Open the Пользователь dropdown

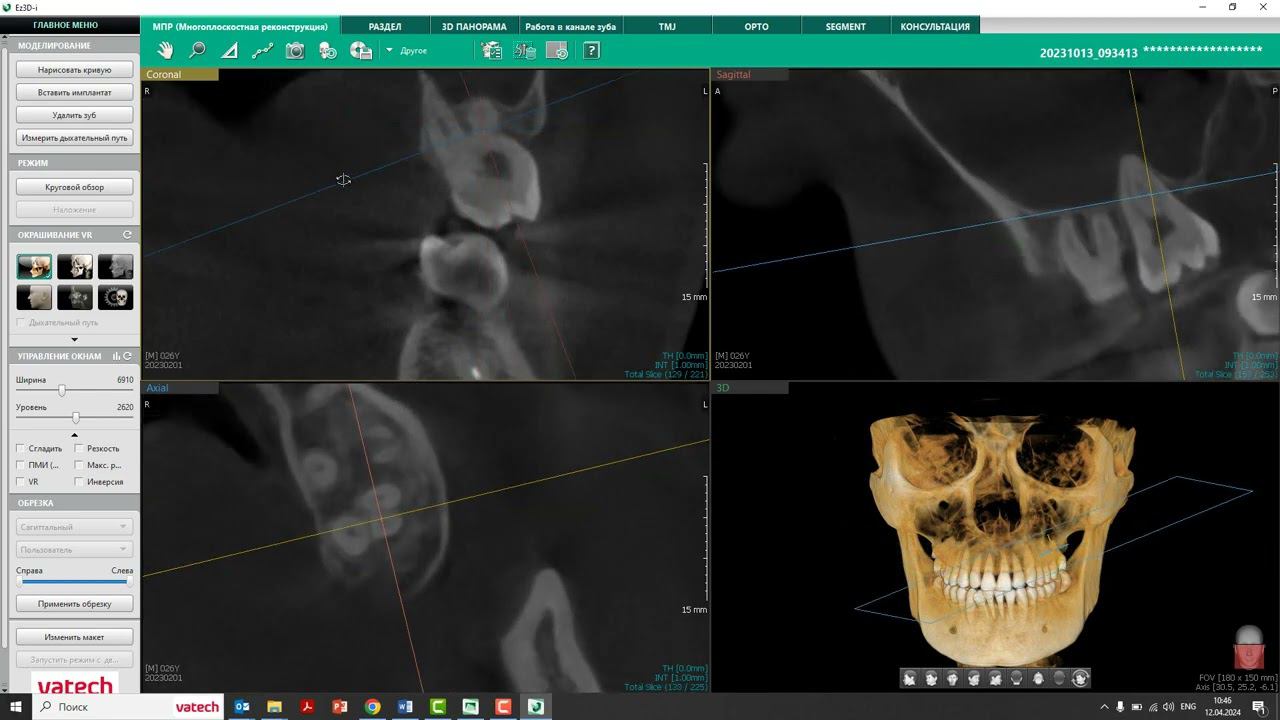click(x=75, y=549)
